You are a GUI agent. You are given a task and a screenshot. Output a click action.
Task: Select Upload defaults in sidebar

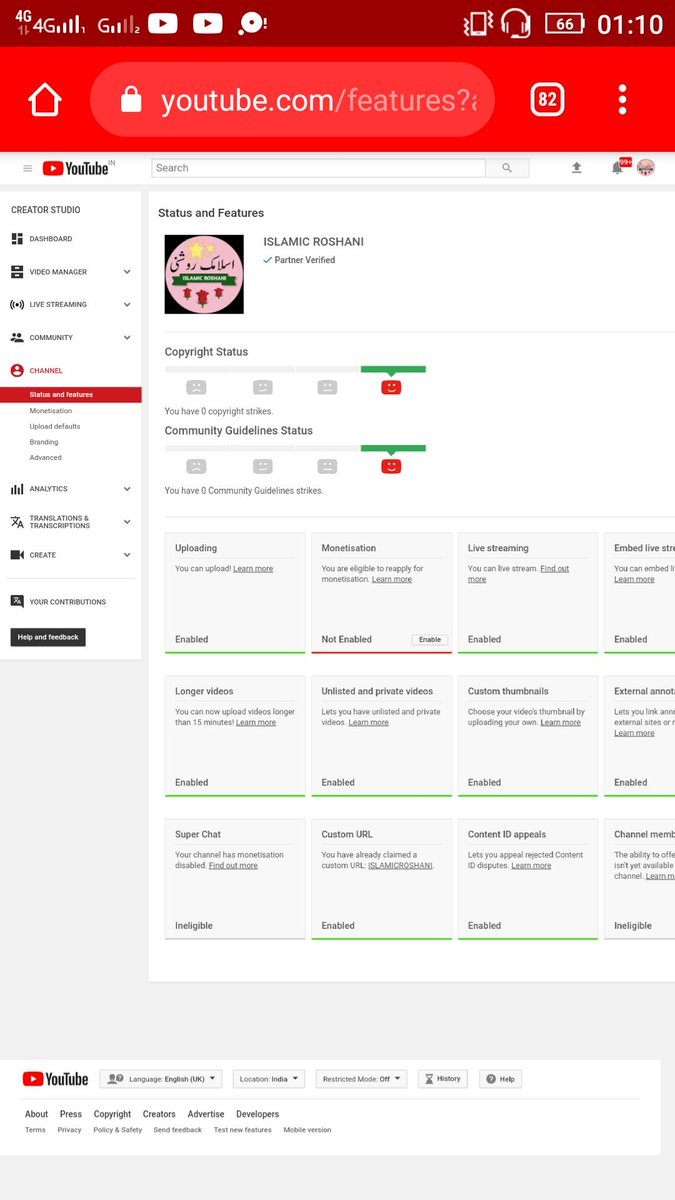(55, 426)
